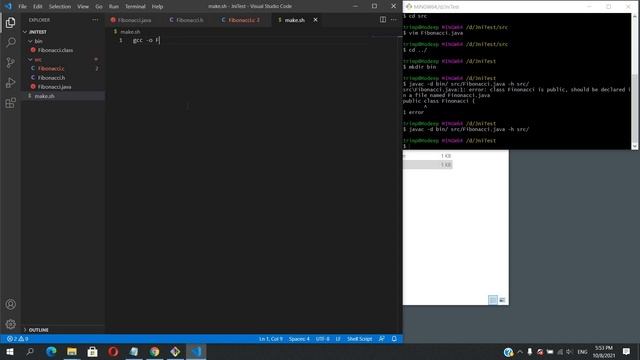Open the Help menu
The height and width of the screenshot is (360, 640).
tap(157, 7)
